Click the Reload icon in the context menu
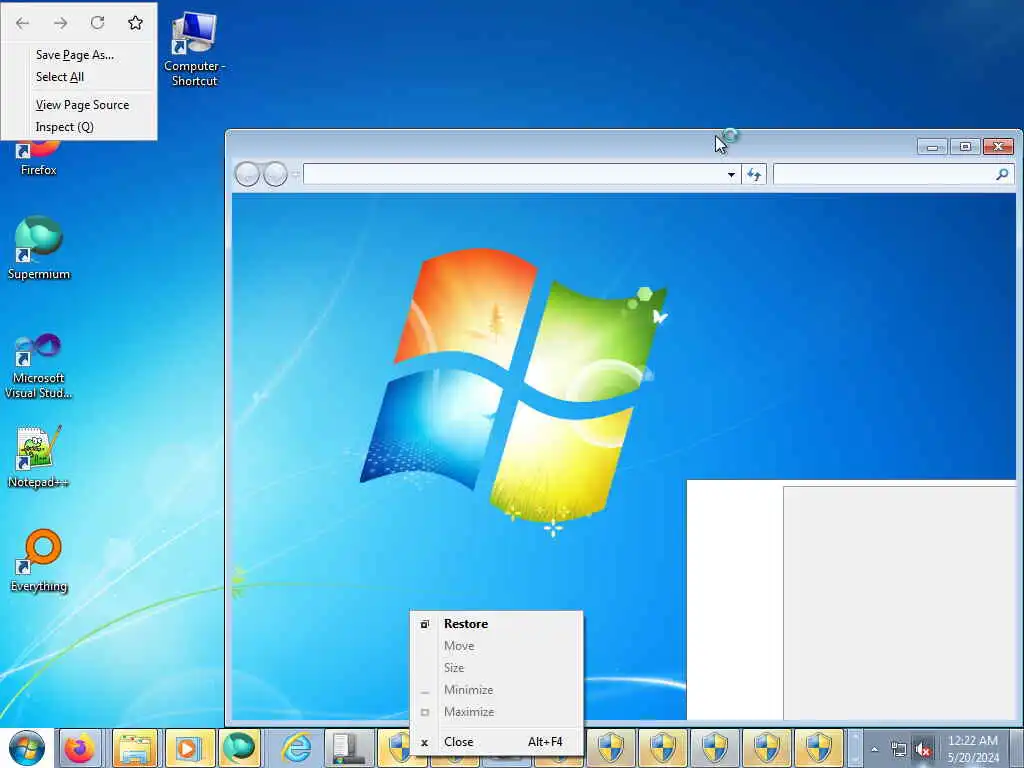The image size is (1024, 768). point(97,23)
